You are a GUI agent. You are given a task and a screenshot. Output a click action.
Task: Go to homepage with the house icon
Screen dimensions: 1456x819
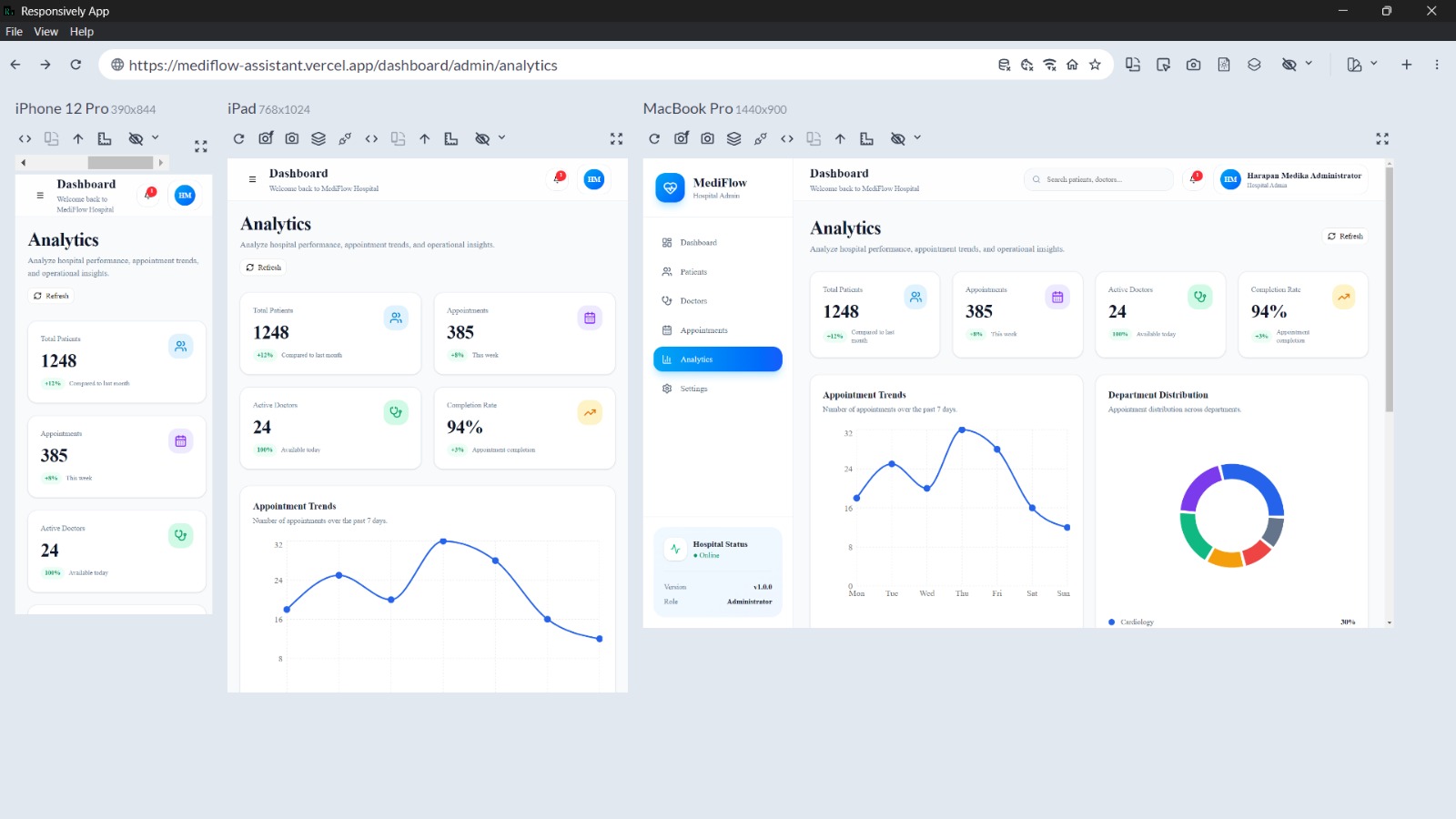[x=1072, y=65]
